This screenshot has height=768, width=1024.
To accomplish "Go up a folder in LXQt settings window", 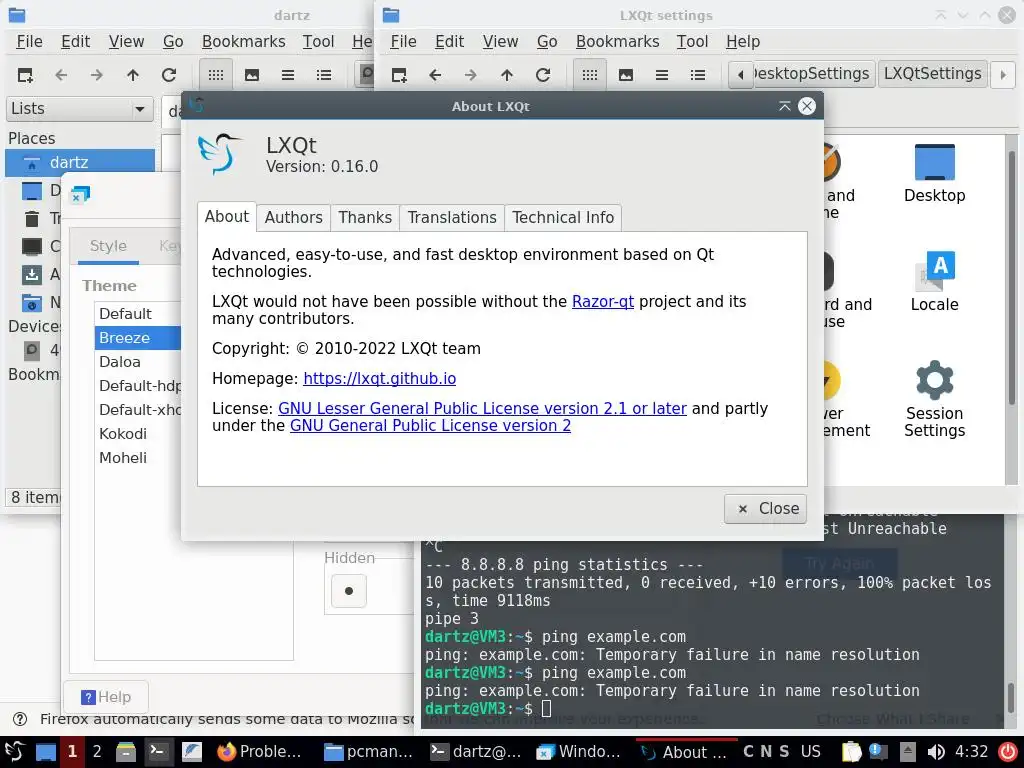I will tap(507, 75).
